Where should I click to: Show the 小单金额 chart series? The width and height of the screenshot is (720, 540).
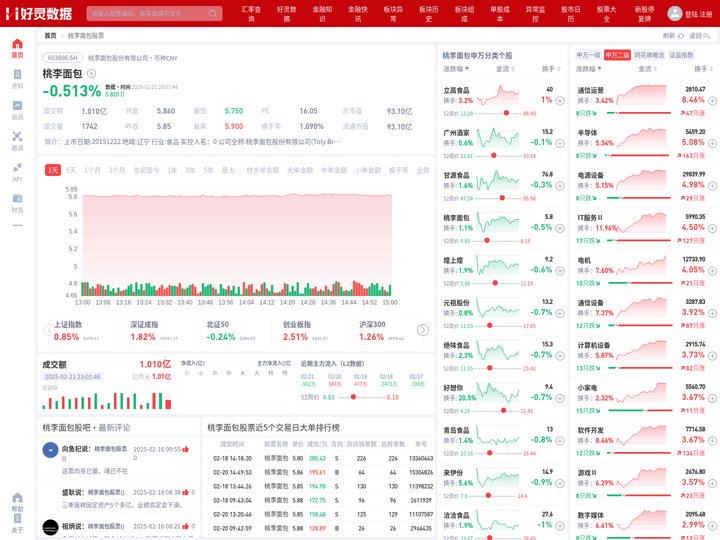[368, 170]
